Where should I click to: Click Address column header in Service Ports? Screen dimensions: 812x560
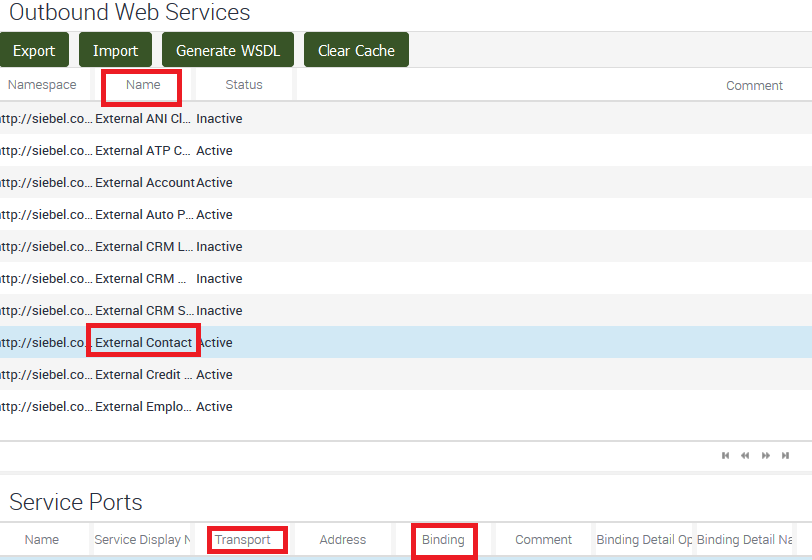point(343,540)
